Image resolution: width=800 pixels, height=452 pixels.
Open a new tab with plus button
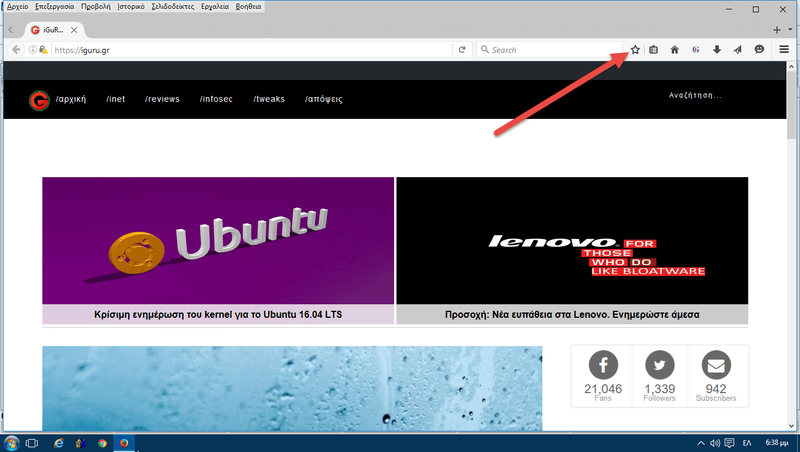point(776,30)
